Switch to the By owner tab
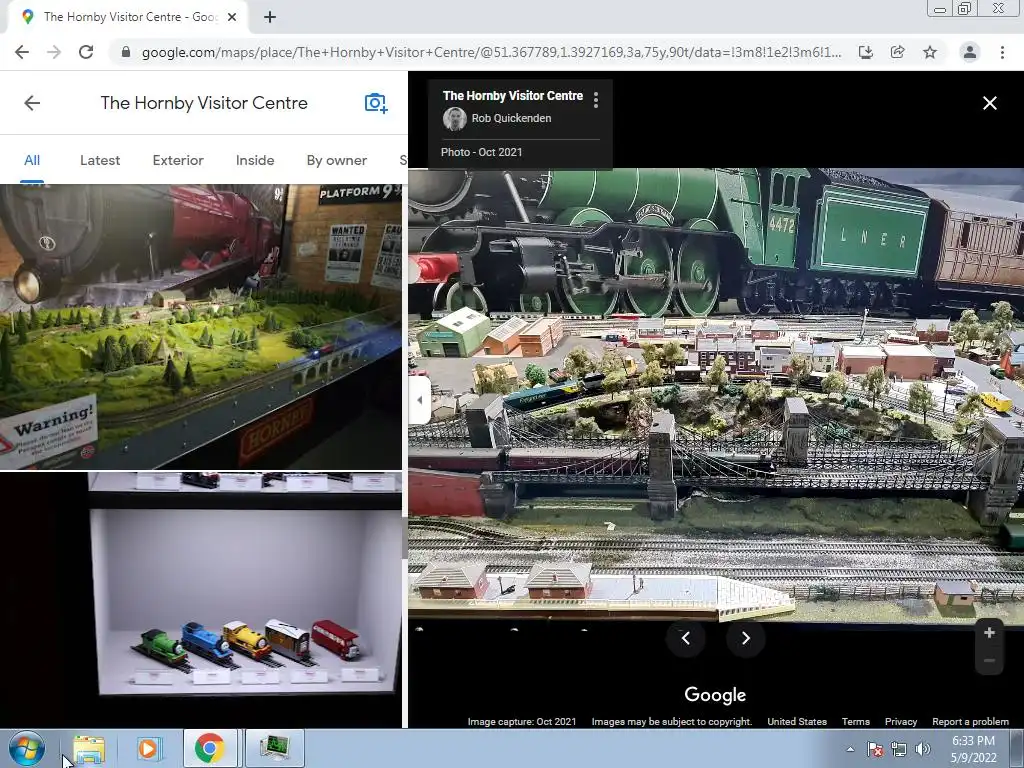Image resolution: width=1024 pixels, height=768 pixels. pyautogui.click(x=336, y=160)
